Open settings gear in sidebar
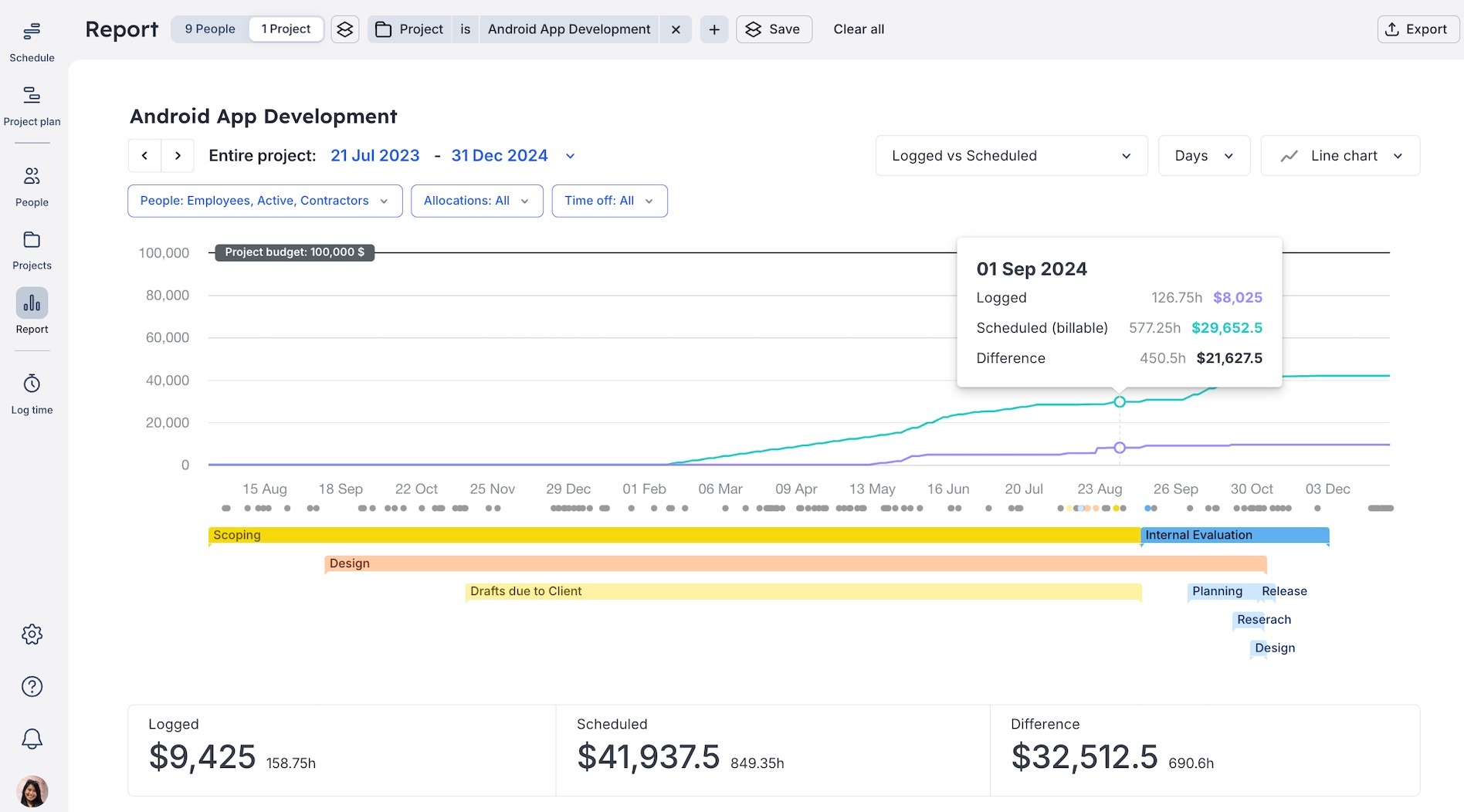 pyautogui.click(x=32, y=634)
